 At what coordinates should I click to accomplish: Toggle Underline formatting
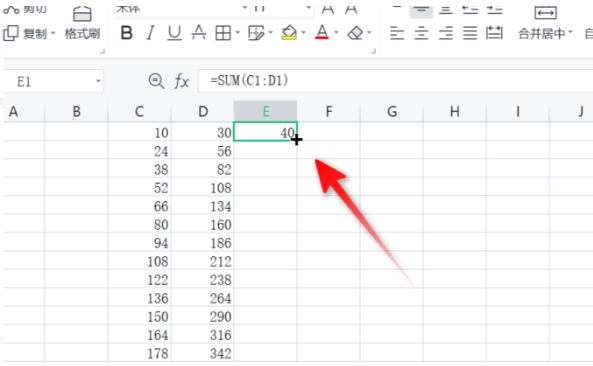174,33
